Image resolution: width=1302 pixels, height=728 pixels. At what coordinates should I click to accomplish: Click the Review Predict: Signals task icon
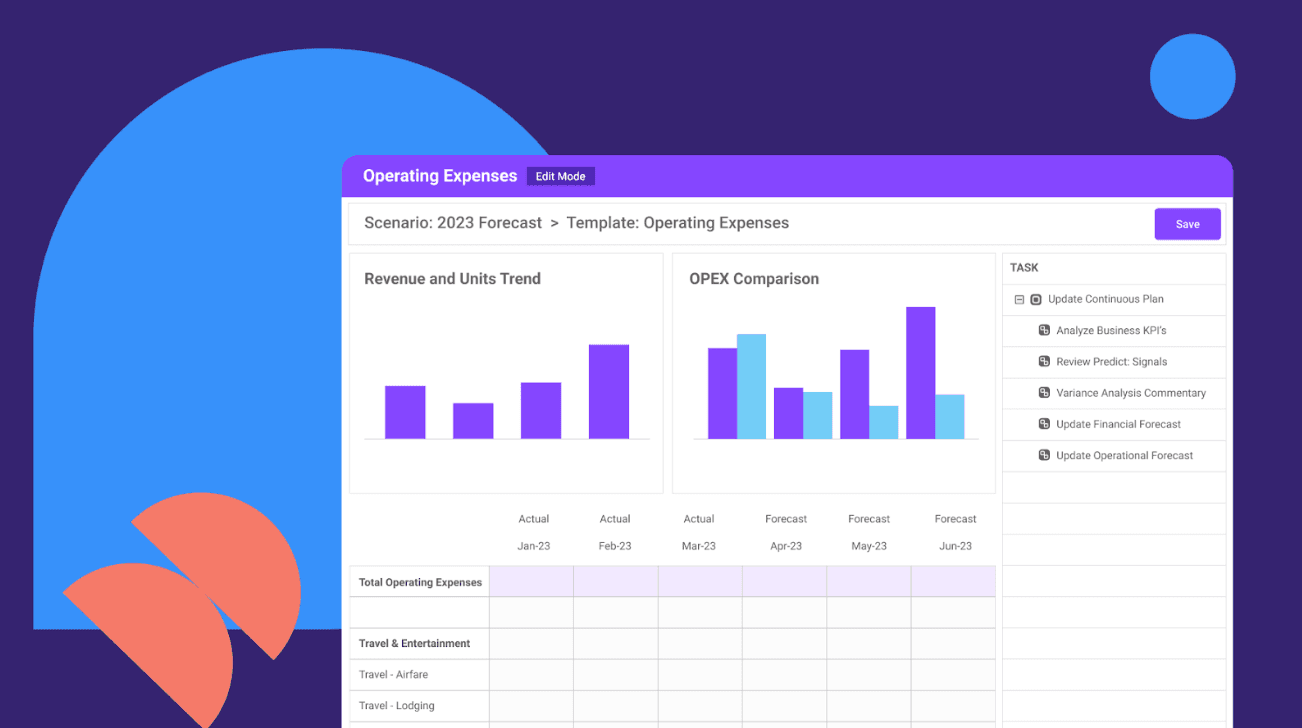[1044, 361]
